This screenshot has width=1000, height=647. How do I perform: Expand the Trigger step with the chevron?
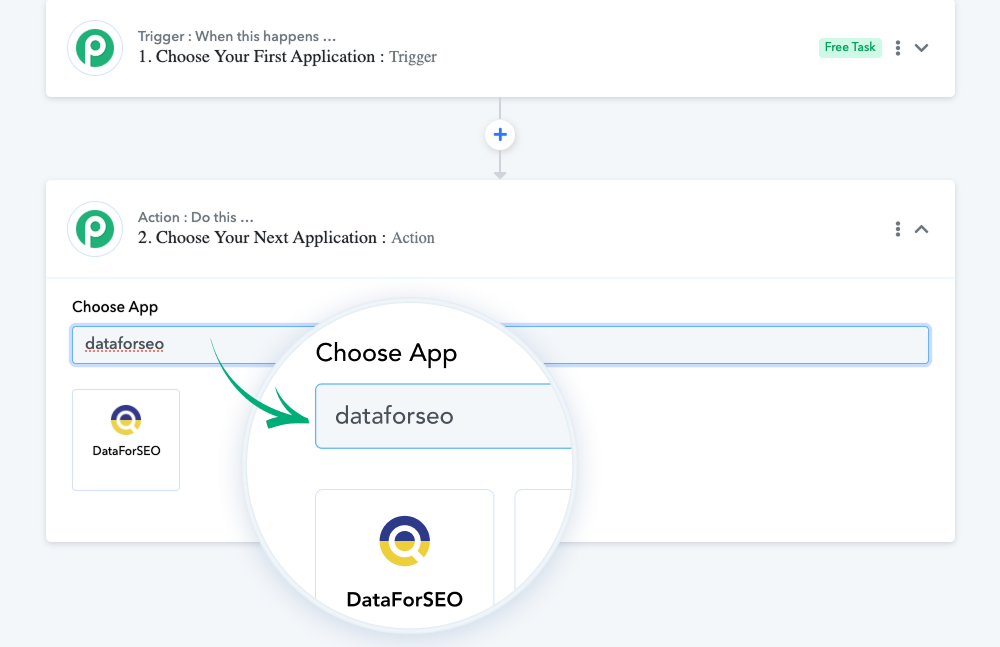[x=921, y=48]
